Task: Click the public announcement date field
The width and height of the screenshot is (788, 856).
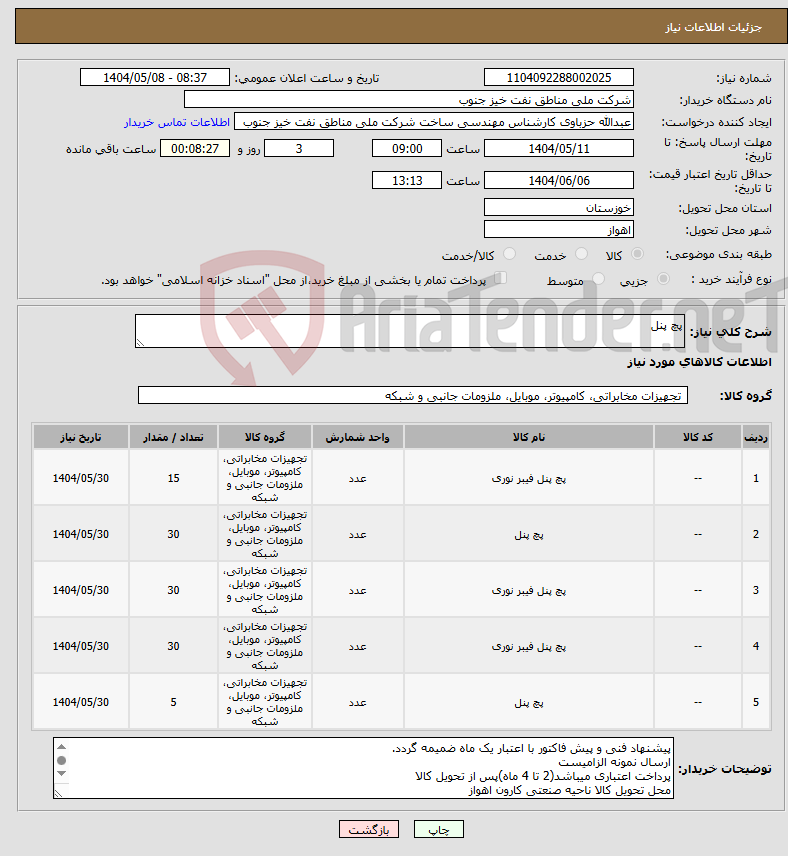Action: 155,78
